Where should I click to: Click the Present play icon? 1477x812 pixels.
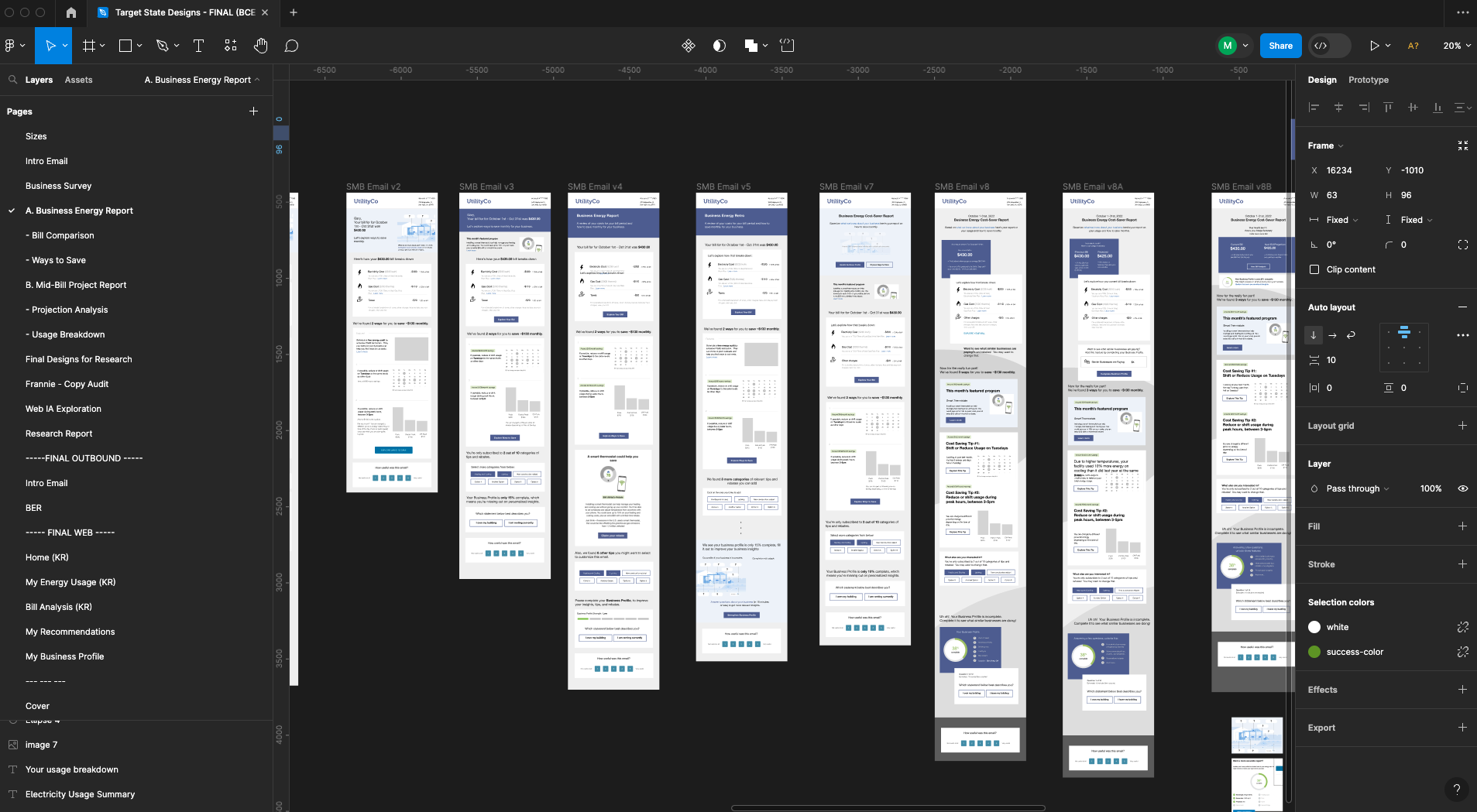point(1374,46)
